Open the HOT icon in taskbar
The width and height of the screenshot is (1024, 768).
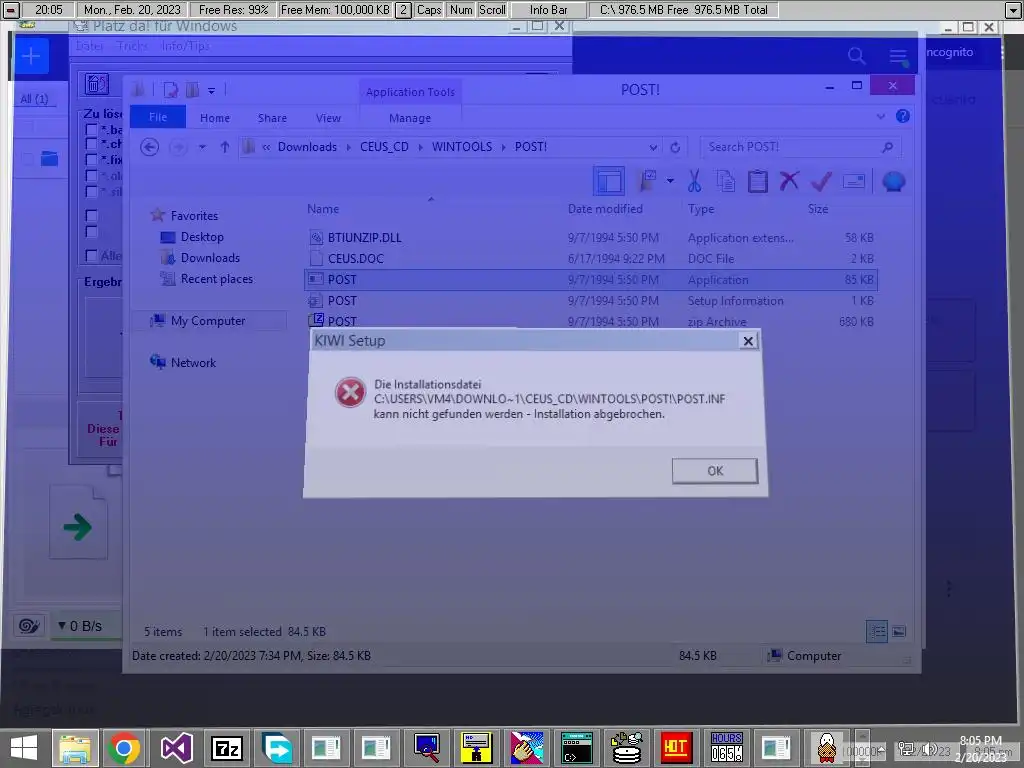675,748
